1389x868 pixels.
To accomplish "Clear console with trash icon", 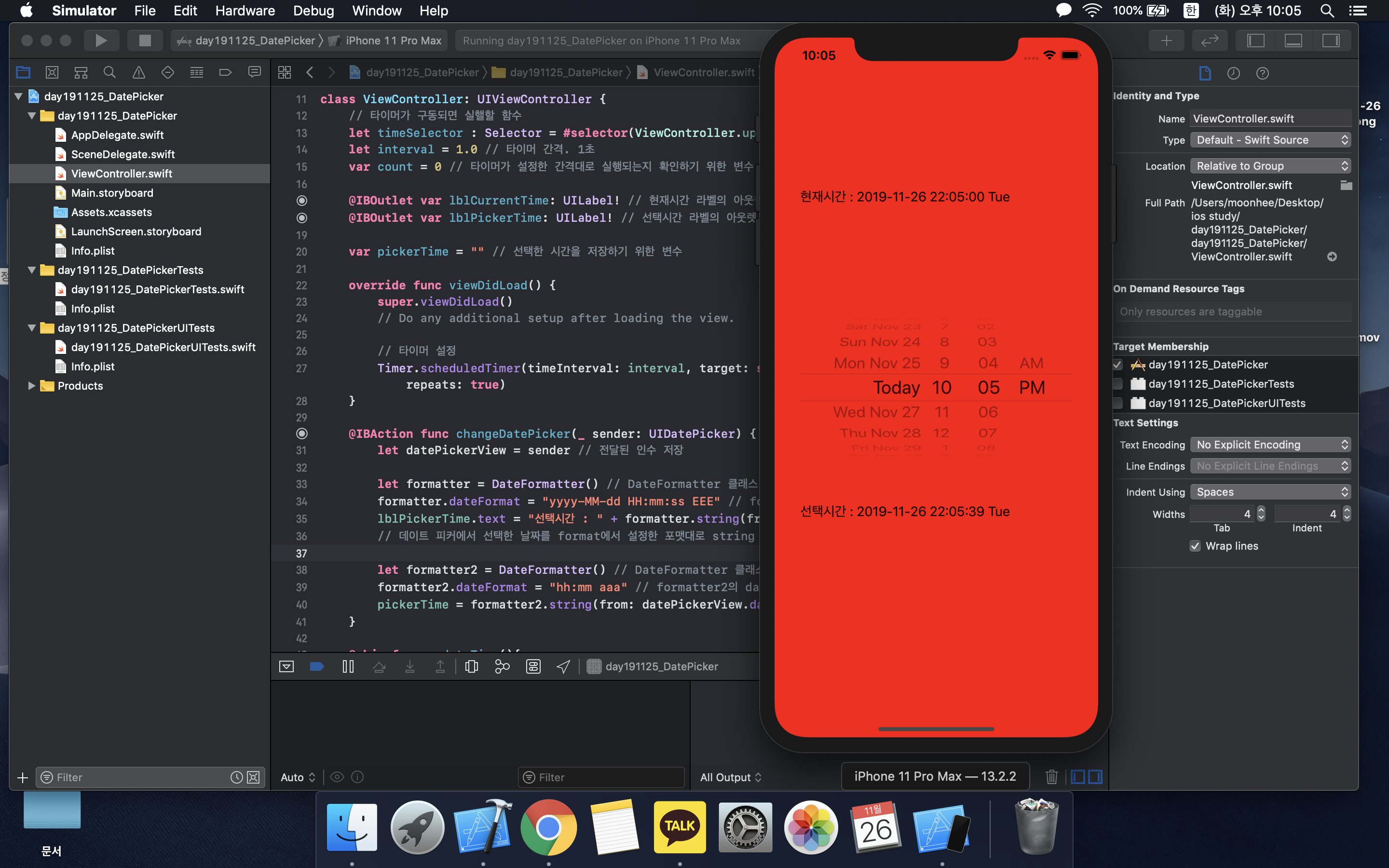I will (x=1051, y=777).
